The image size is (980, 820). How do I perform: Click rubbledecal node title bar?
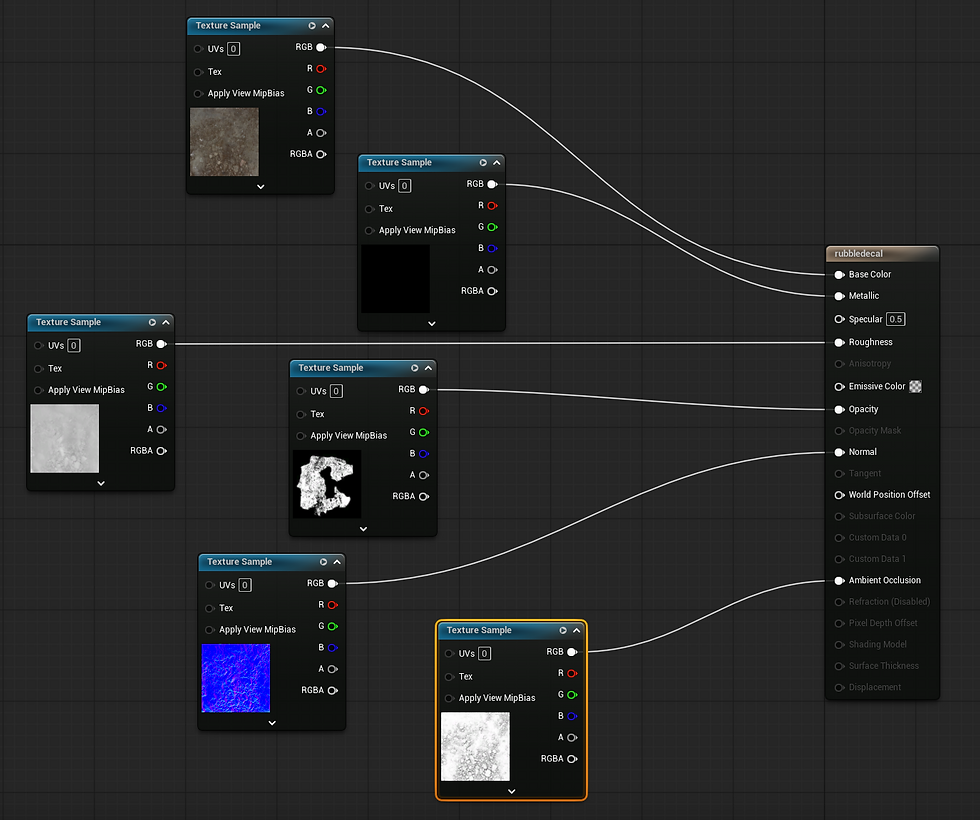882,254
